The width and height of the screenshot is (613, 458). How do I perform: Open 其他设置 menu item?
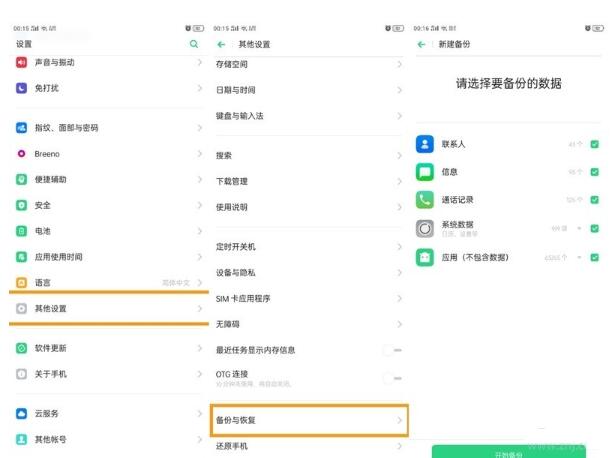pyautogui.click(x=105, y=309)
